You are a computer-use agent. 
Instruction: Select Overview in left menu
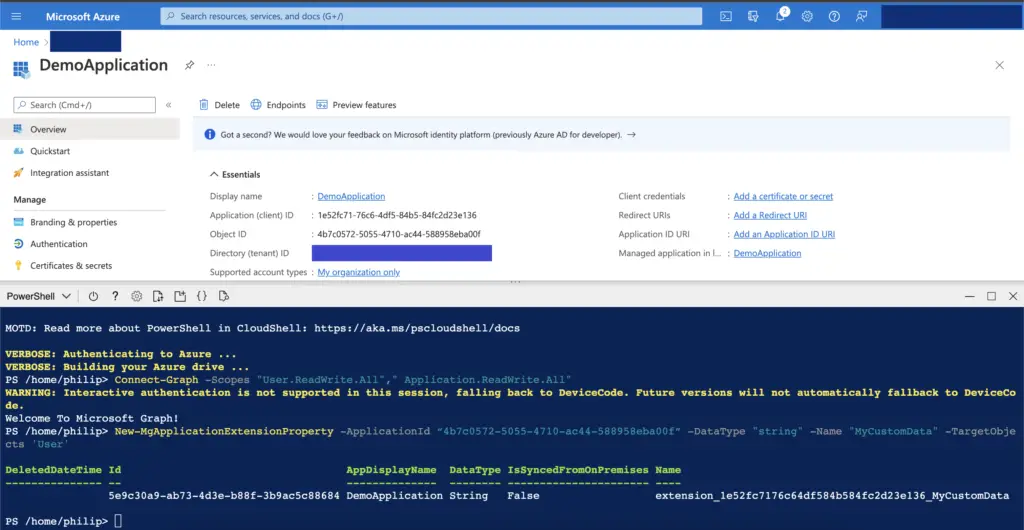click(x=89, y=129)
